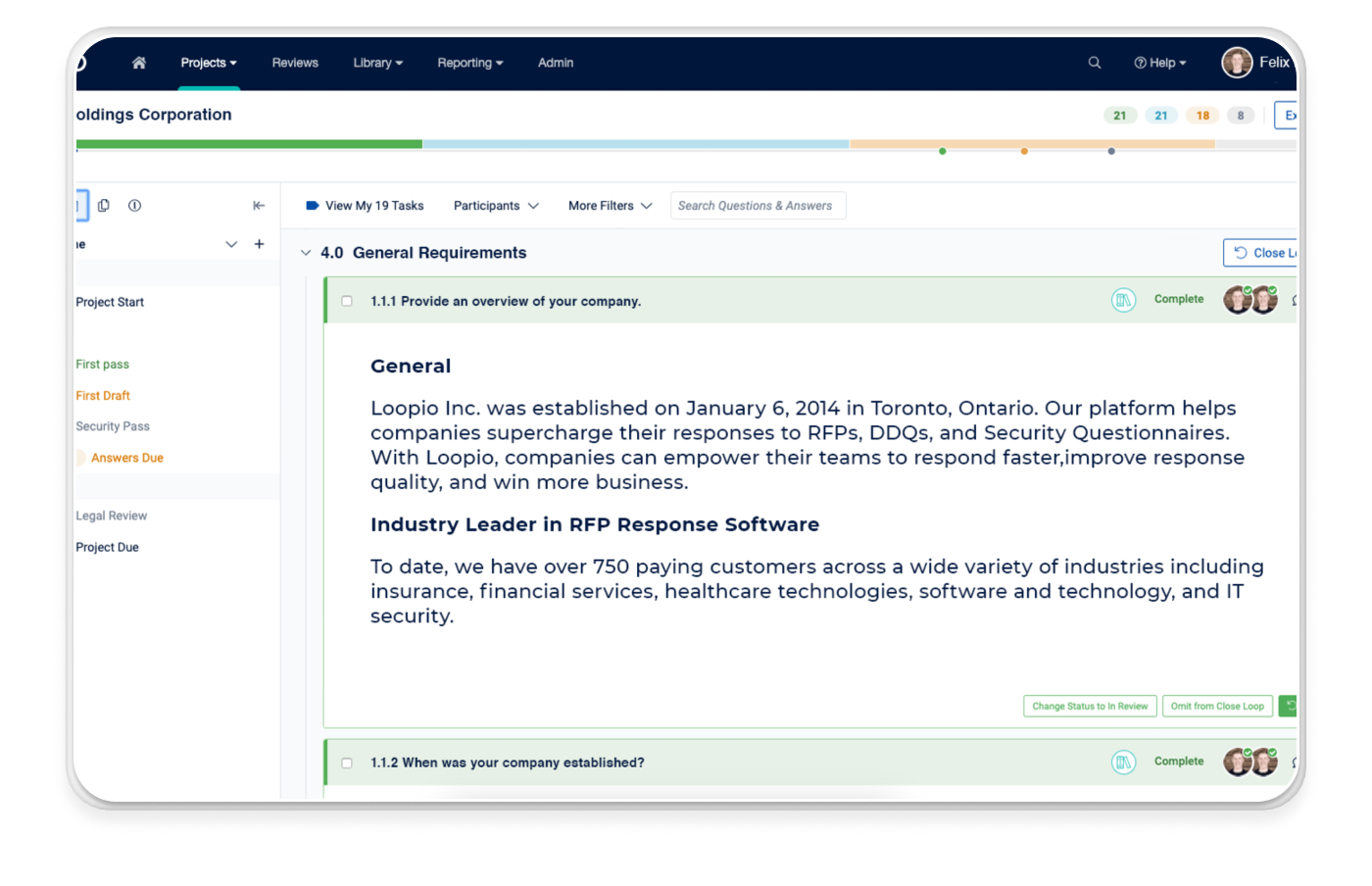Click the orange 18 count badge
1372x886 pixels.
point(1202,116)
